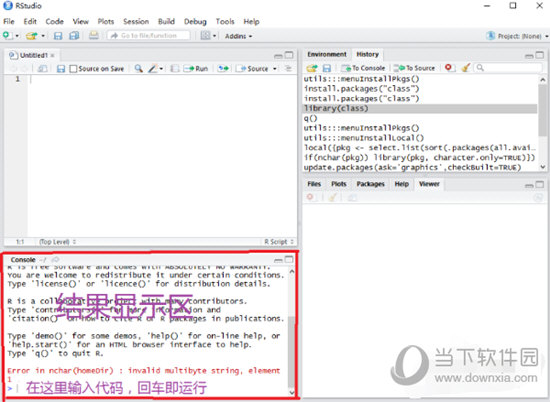This screenshot has height=402, width=550.
Task: Open the Plots menu
Action: click(106, 21)
